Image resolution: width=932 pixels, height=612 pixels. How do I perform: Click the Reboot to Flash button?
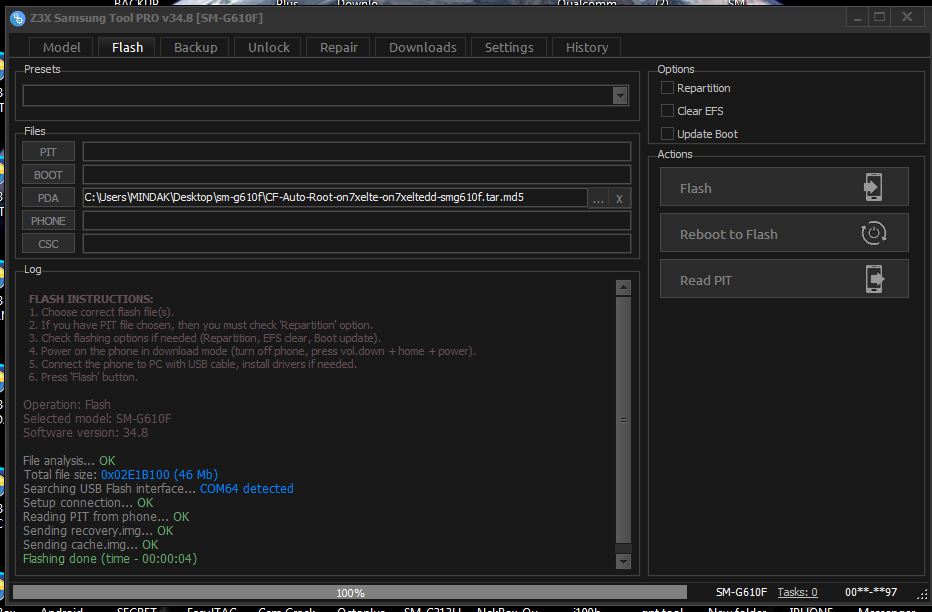pyautogui.click(x=784, y=233)
